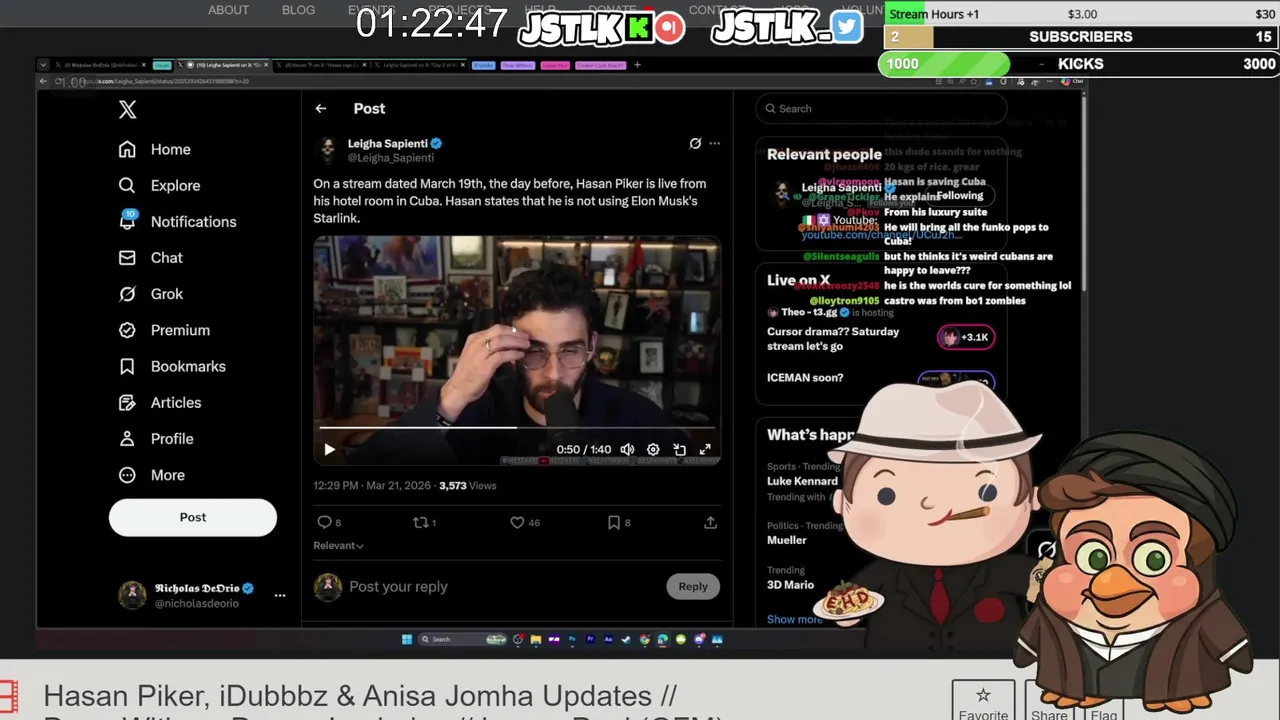Open Explore in the X sidebar
This screenshot has width=1280, height=720.
[x=160, y=185]
